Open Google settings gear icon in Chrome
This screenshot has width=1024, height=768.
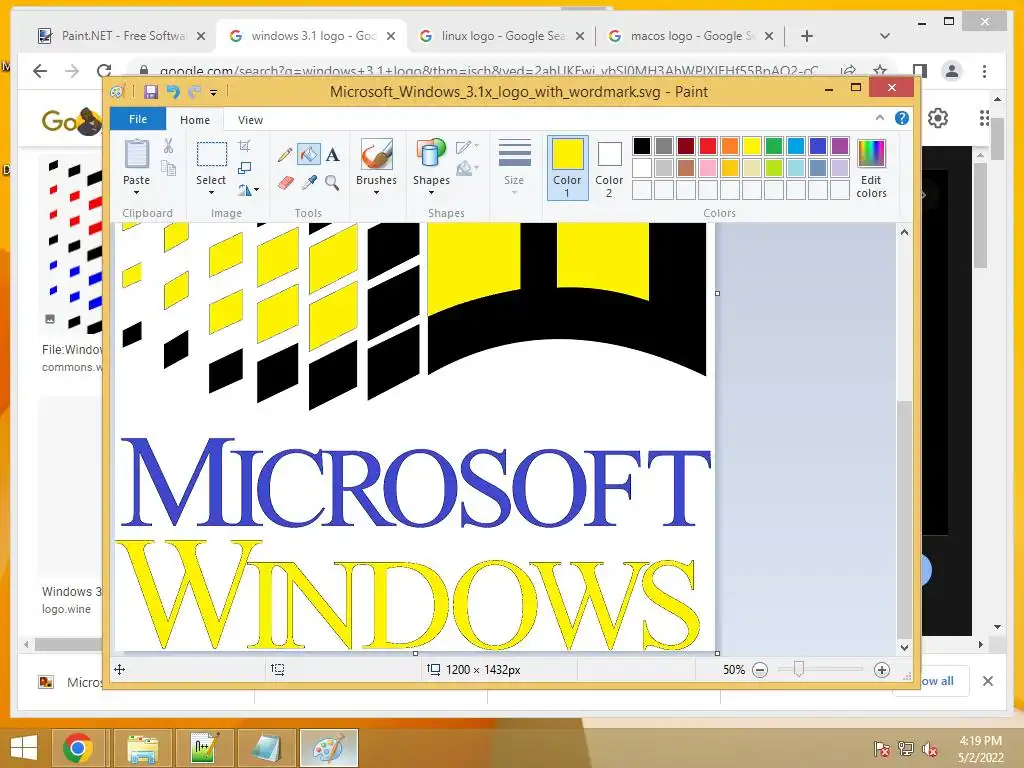pyautogui.click(x=938, y=118)
